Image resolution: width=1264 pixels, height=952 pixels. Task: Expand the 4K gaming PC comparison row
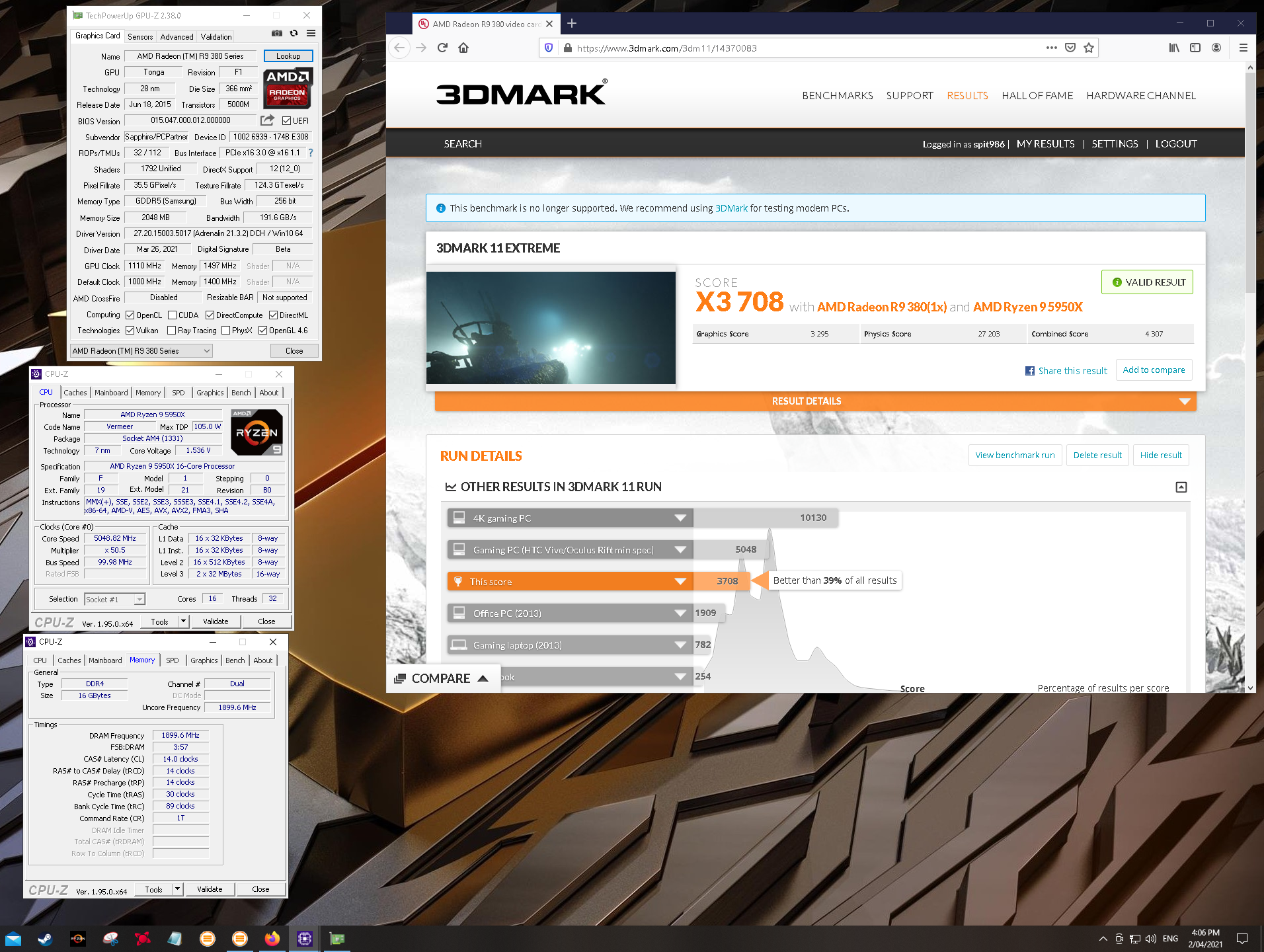(x=570, y=518)
